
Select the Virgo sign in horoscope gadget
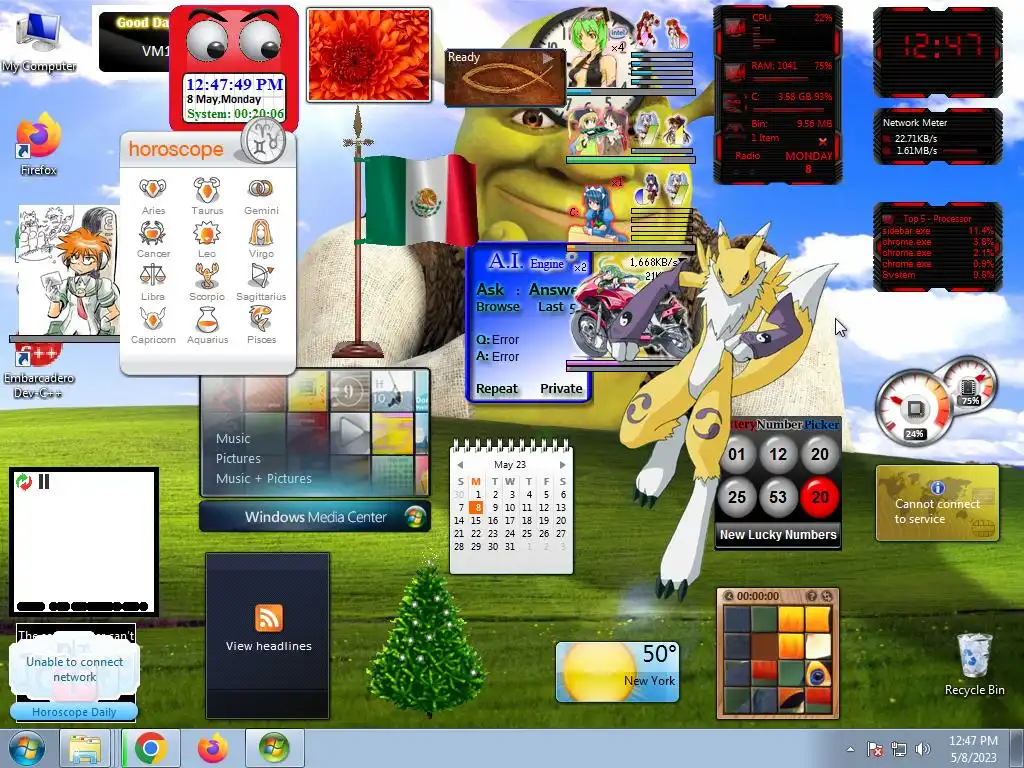(261, 239)
